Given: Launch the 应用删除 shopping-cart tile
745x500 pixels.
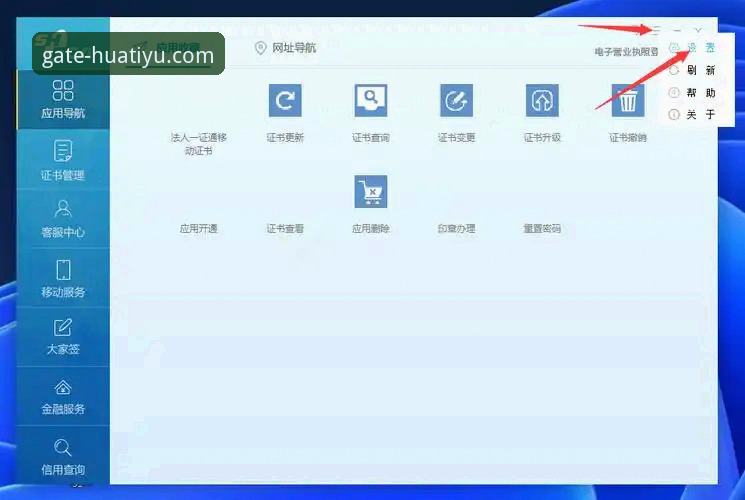Looking at the screenshot, I should 371,192.
